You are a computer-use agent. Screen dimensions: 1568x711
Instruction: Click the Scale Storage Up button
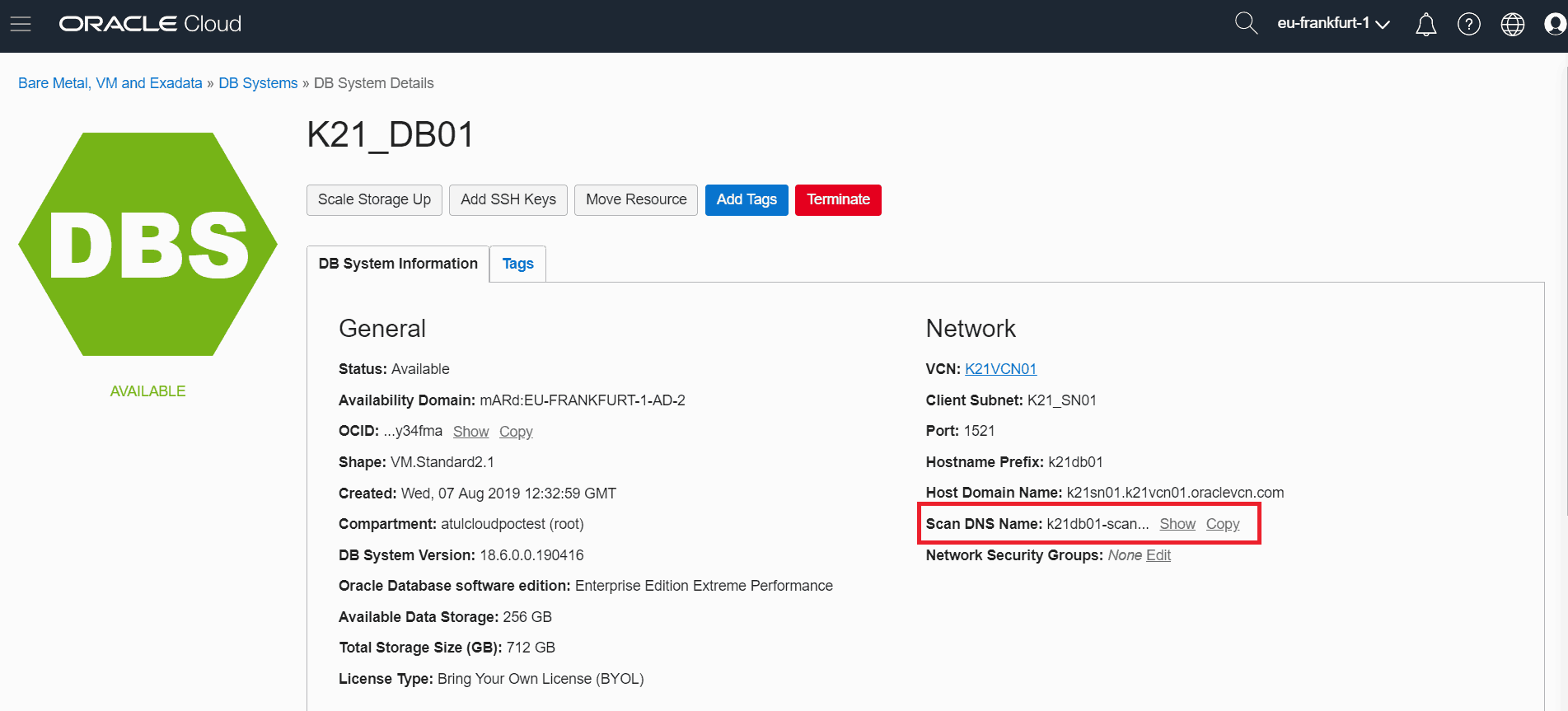tap(374, 200)
